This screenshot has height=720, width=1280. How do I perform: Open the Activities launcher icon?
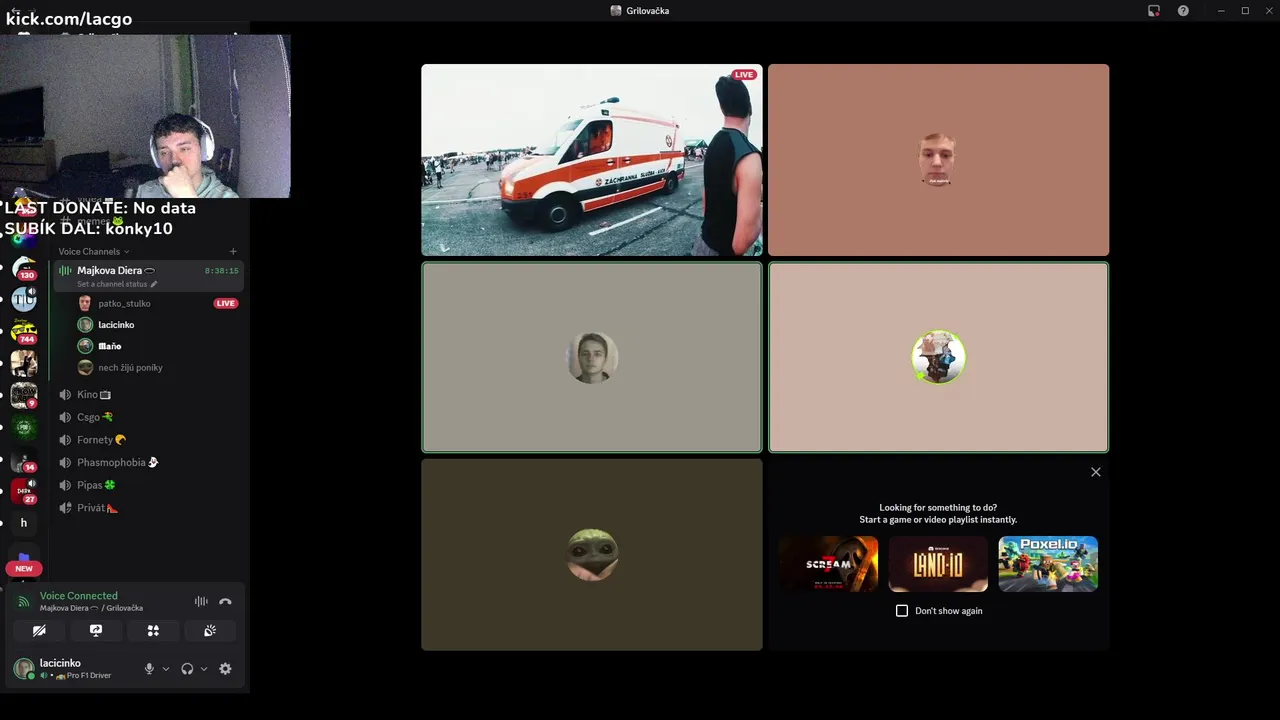pos(153,631)
